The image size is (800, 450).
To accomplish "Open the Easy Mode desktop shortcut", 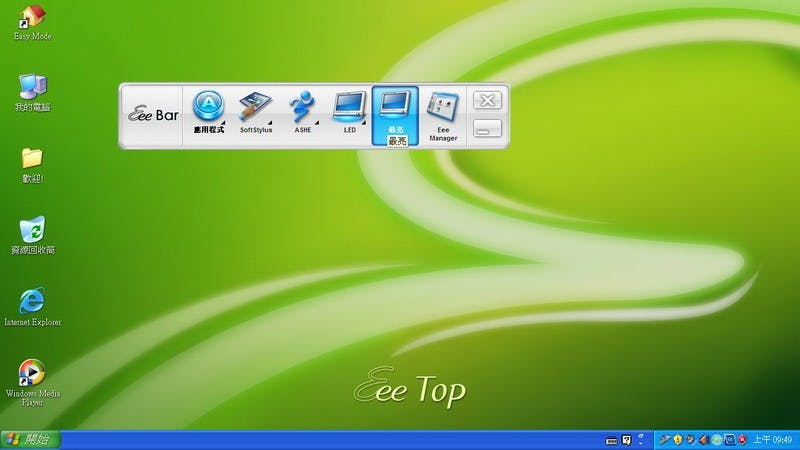I will coord(32,22).
